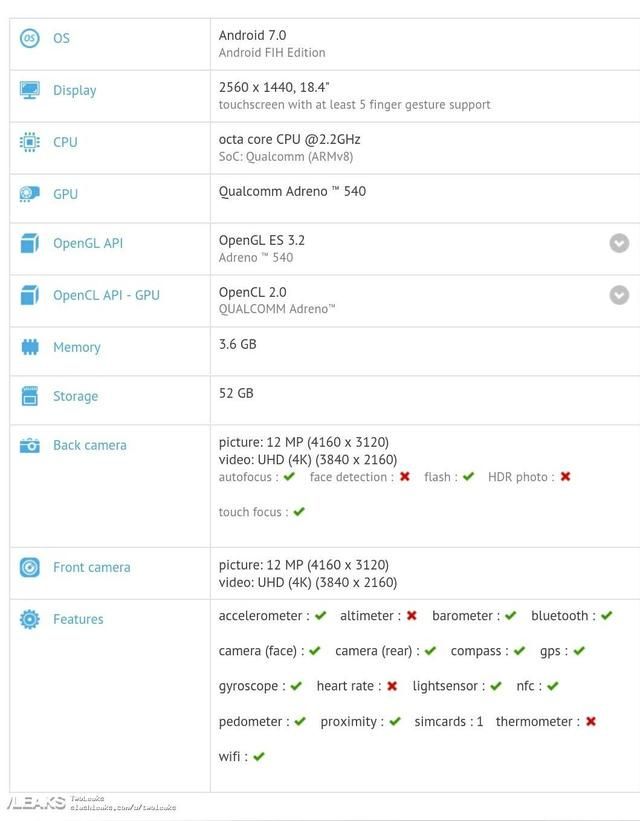Click the OpenGL API cube icon
Image resolution: width=640 pixels, height=821 pixels.
pyautogui.click(x=29, y=243)
